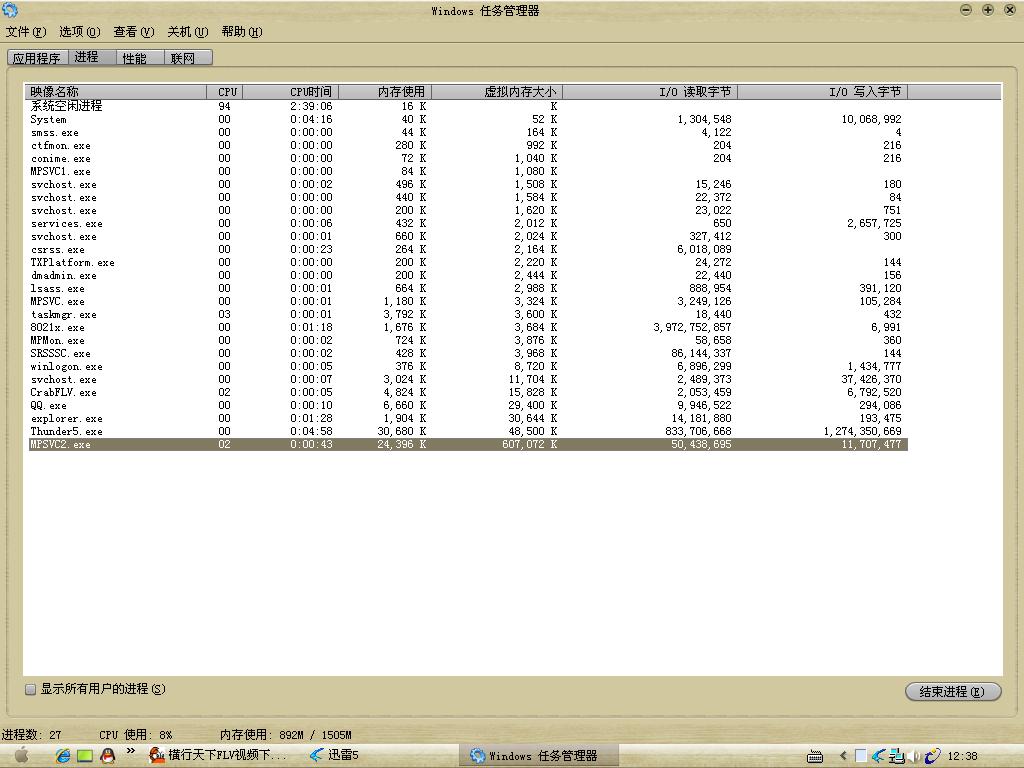
Task: Click the network computers tray icon
Action: click(x=896, y=756)
